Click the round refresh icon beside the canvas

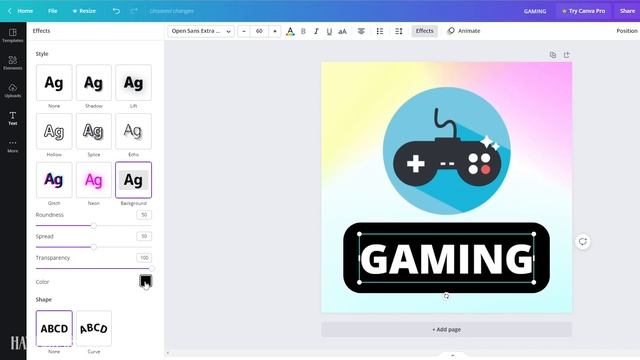point(583,241)
